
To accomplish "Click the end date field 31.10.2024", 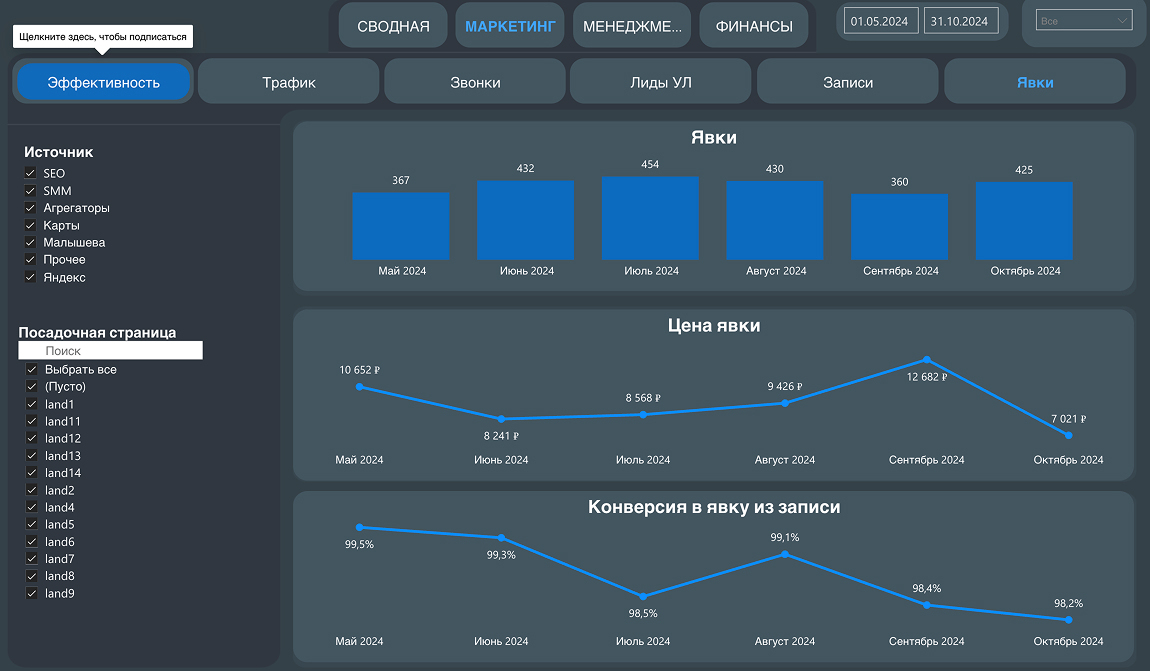I will 960,21.
